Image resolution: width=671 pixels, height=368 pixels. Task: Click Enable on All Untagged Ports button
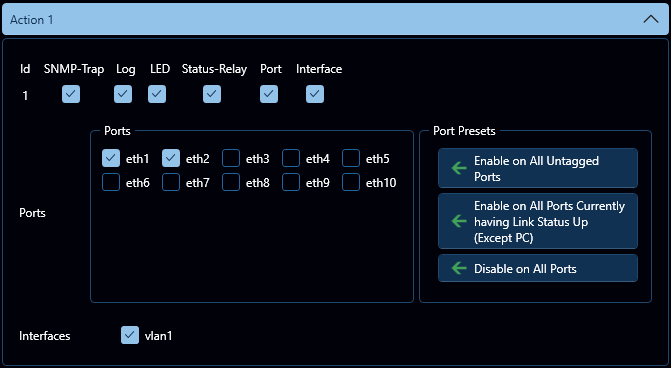[x=538, y=168]
